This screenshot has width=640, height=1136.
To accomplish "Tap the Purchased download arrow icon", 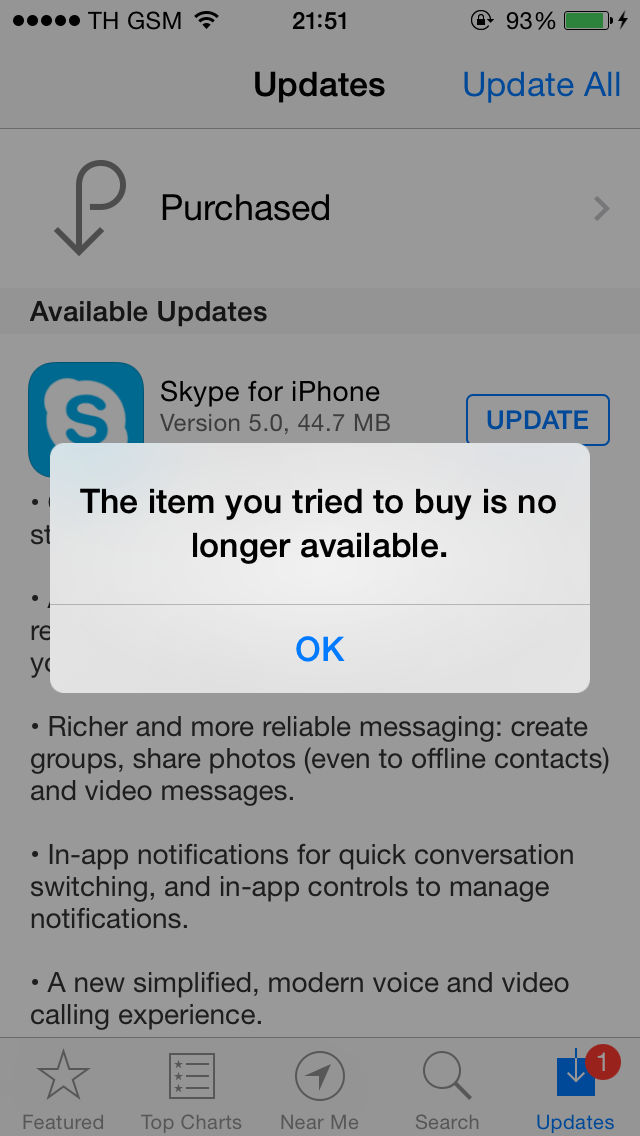I will pyautogui.click(x=90, y=208).
